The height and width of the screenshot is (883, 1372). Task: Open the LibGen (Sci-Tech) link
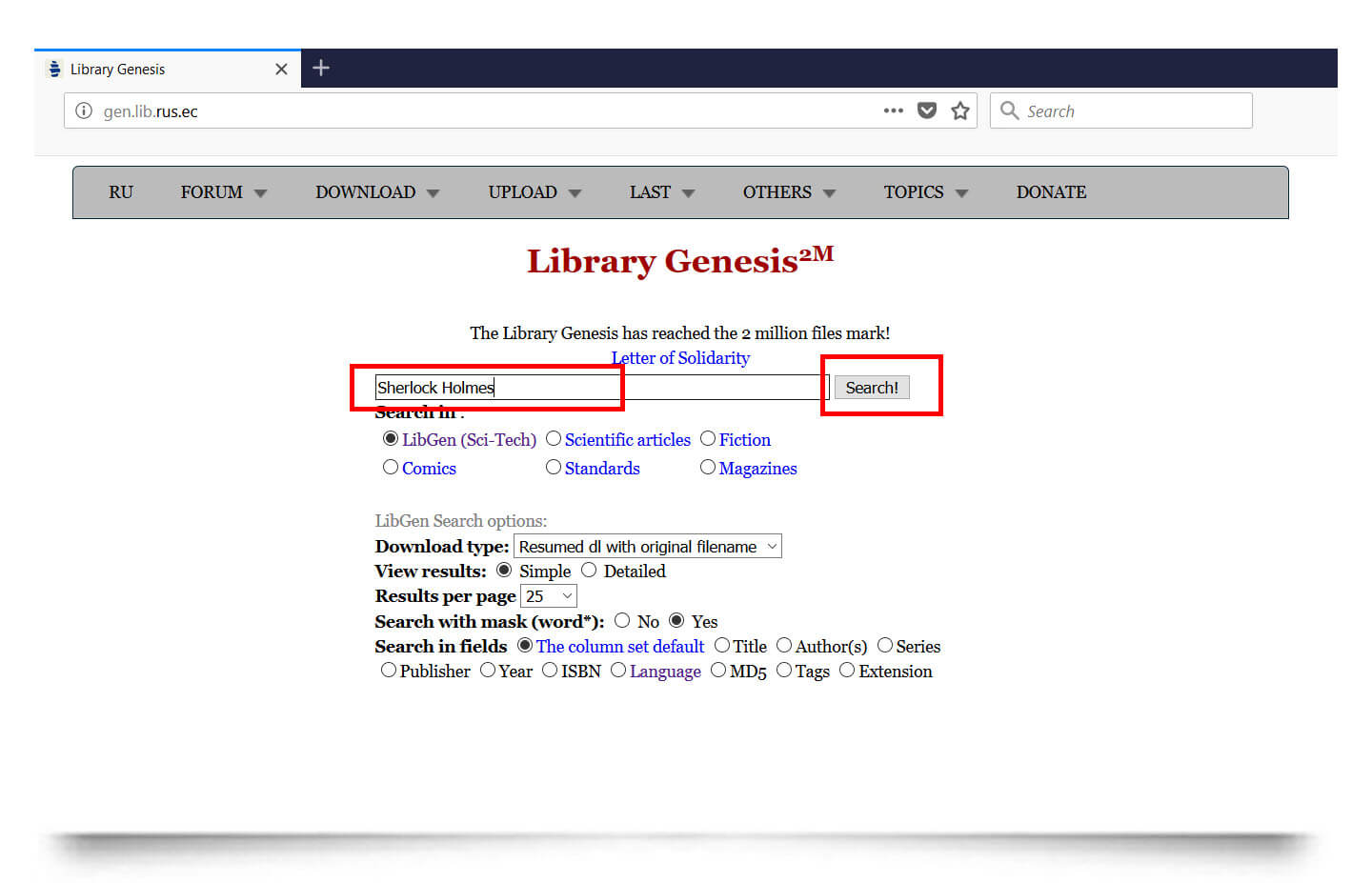coord(470,440)
